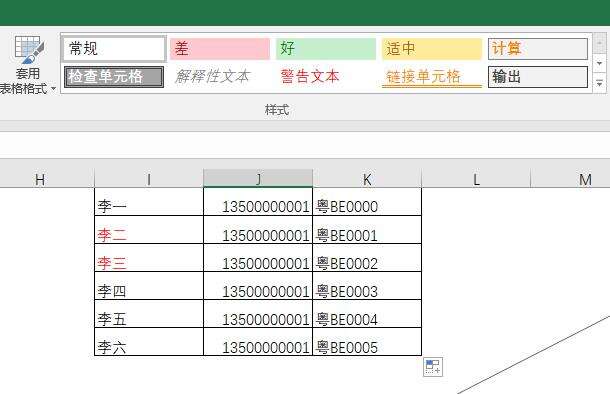The width and height of the screenshot is (610, 394).
Task: Apply the 常规 cell style
Action: (114, 49)
